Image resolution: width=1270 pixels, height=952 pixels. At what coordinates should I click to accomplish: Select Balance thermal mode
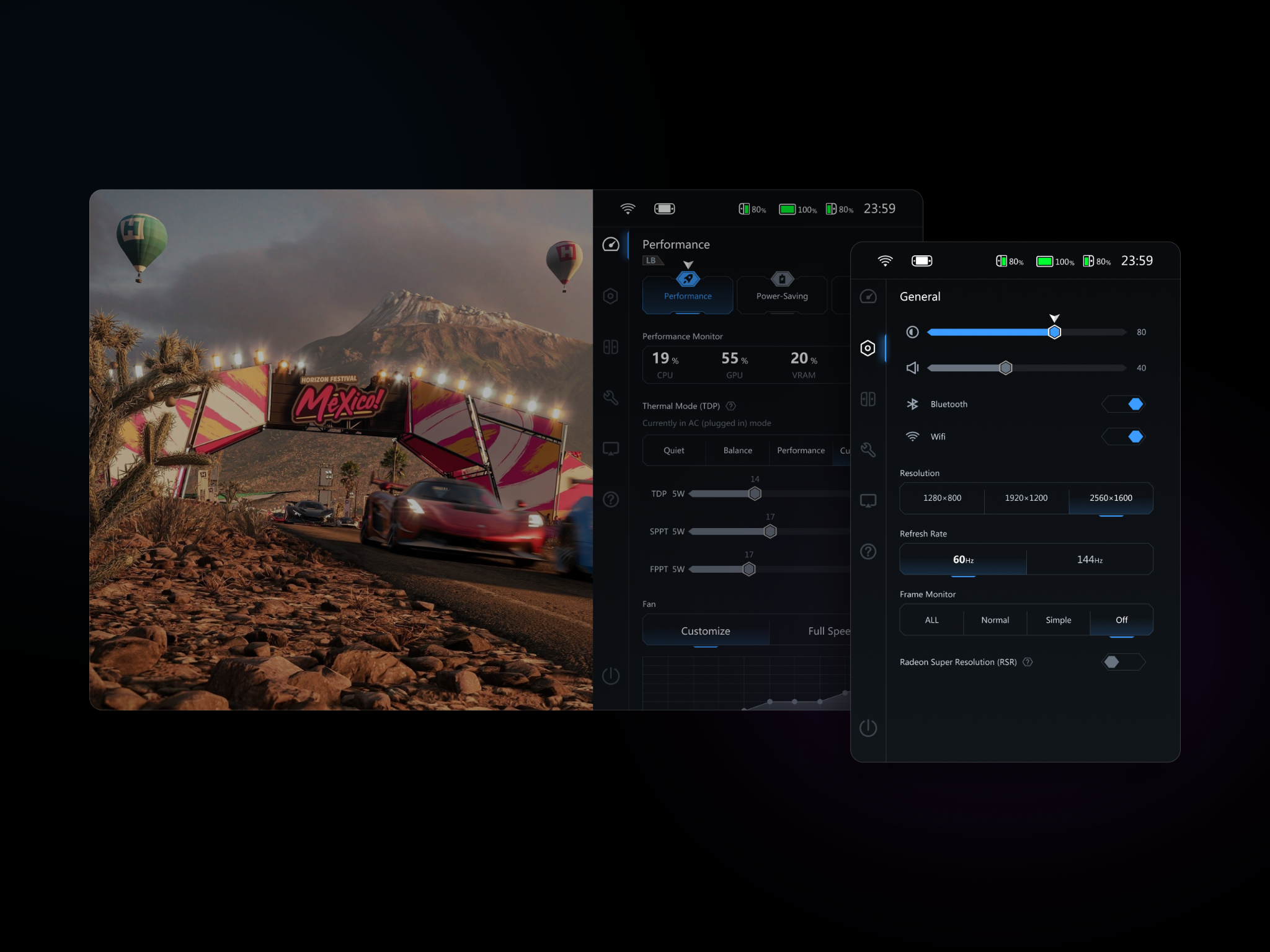[x=737, y=451]
